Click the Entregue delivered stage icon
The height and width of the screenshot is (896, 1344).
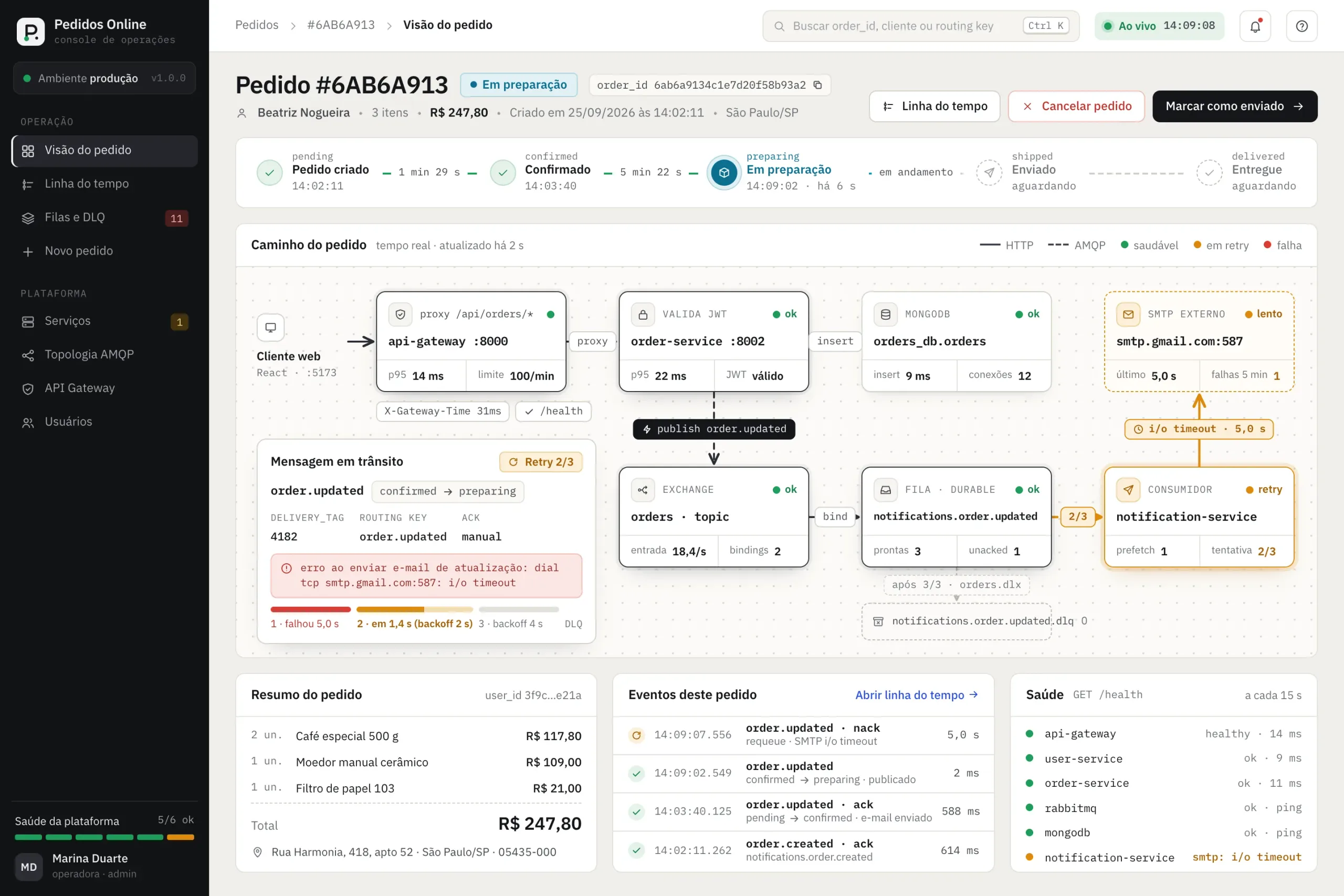click(x=1209, y=172)
